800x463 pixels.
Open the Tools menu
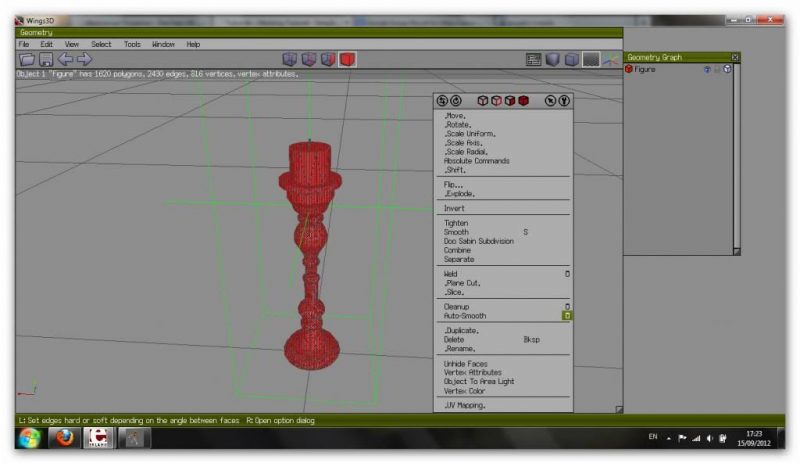[132, 44]
